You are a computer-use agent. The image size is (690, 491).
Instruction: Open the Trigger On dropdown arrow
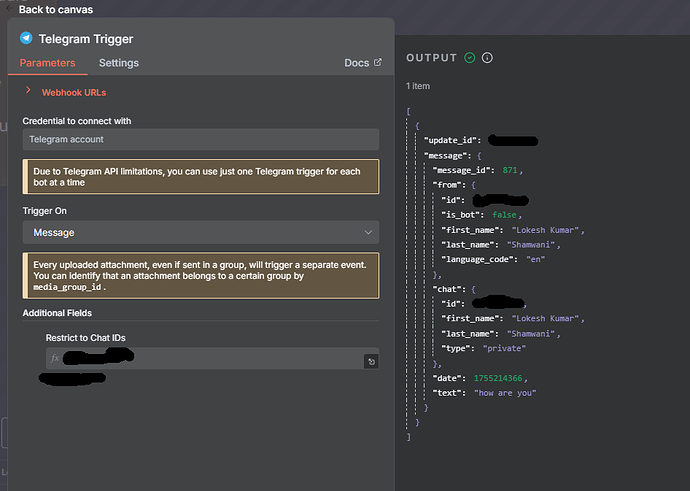[x=368, y=232]
